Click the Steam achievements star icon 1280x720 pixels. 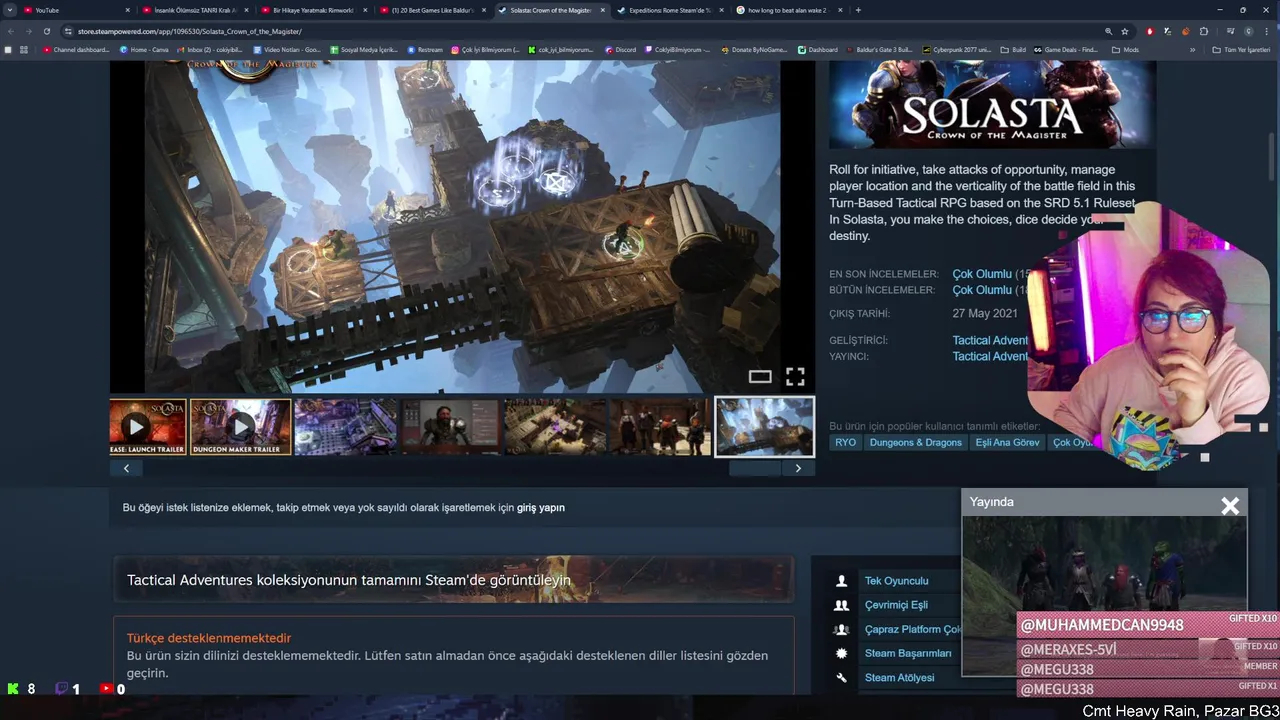842,653
